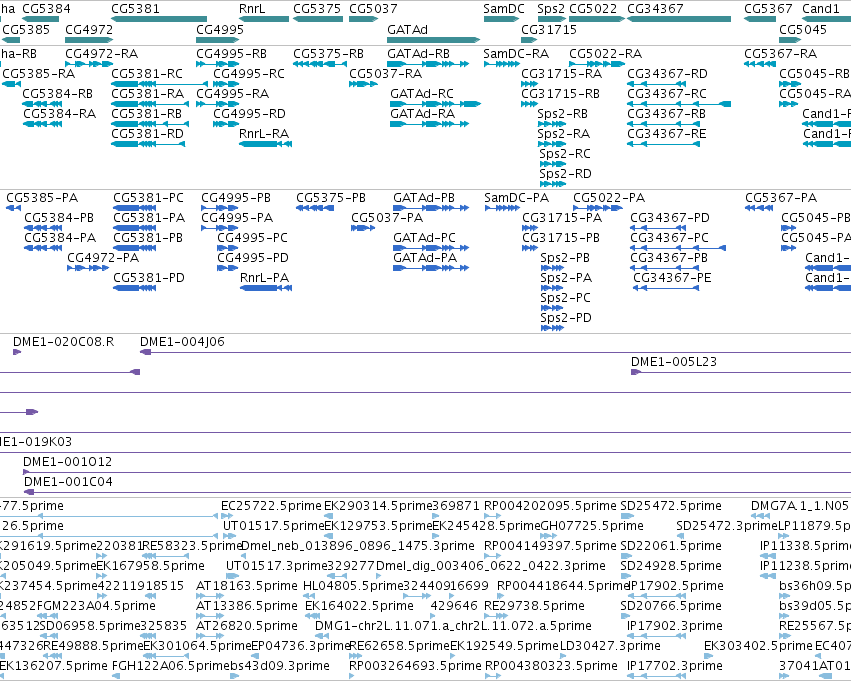Click protein CG31715-PB

coord(561,238)
